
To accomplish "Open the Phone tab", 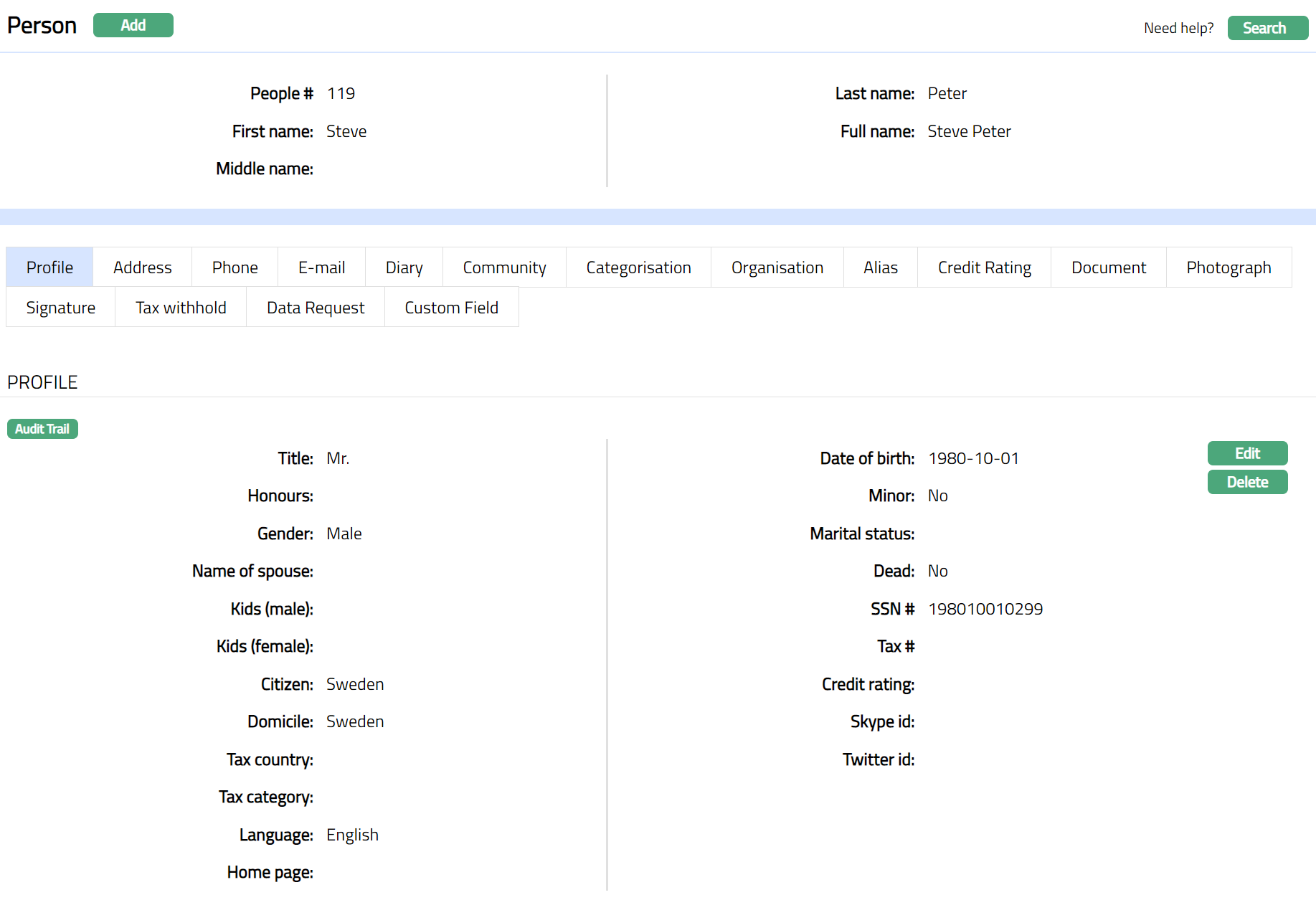I will (235, 267).
